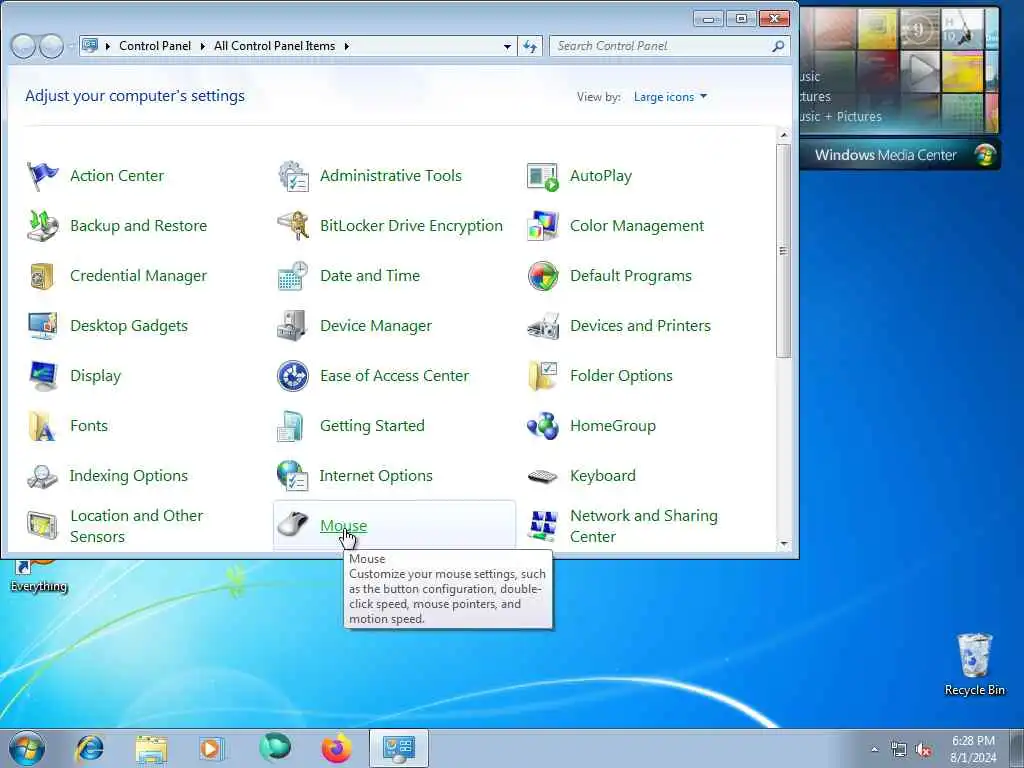Open Windows Explorer from taskbar
Image resolution: width=1024 pixels, height=768 pixels.
[x=152, y=749]
